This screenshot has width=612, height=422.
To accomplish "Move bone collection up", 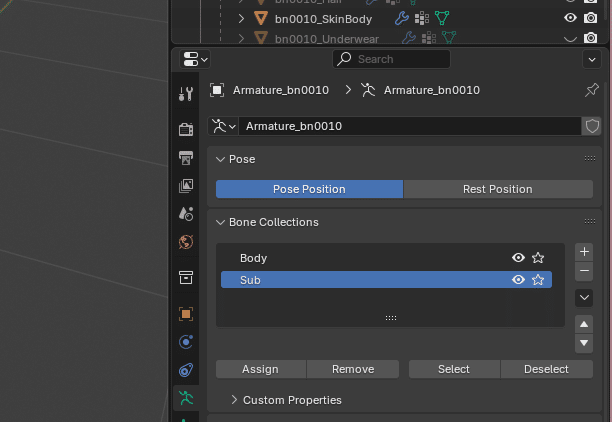I will click(x=584, y=324).
